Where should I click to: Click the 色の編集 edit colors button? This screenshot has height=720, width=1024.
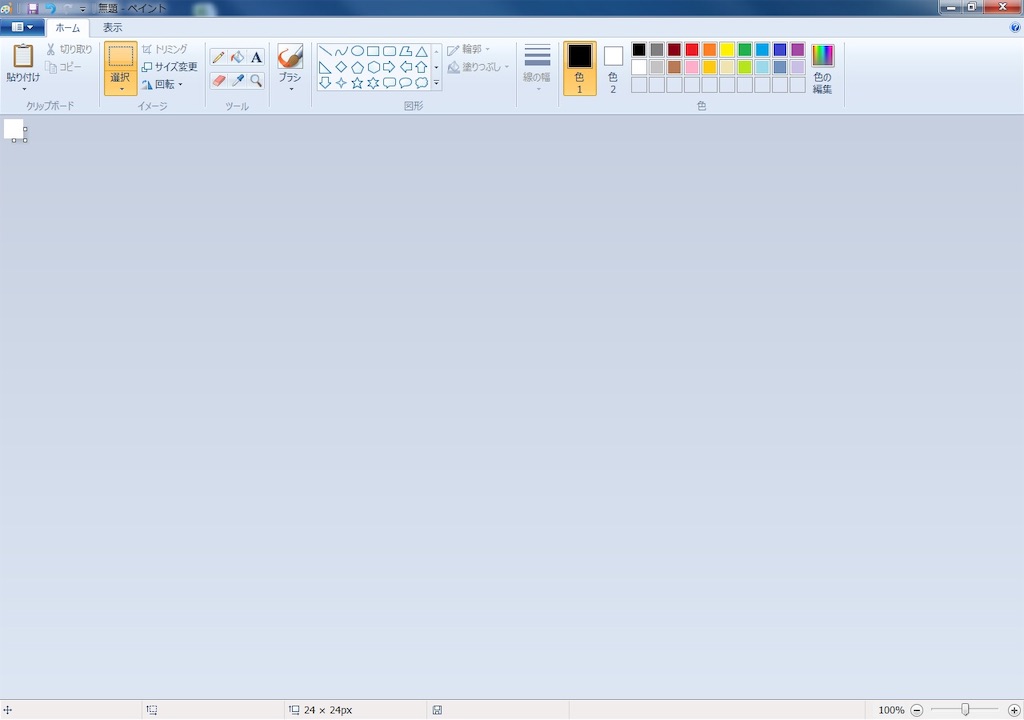point(822,69)
